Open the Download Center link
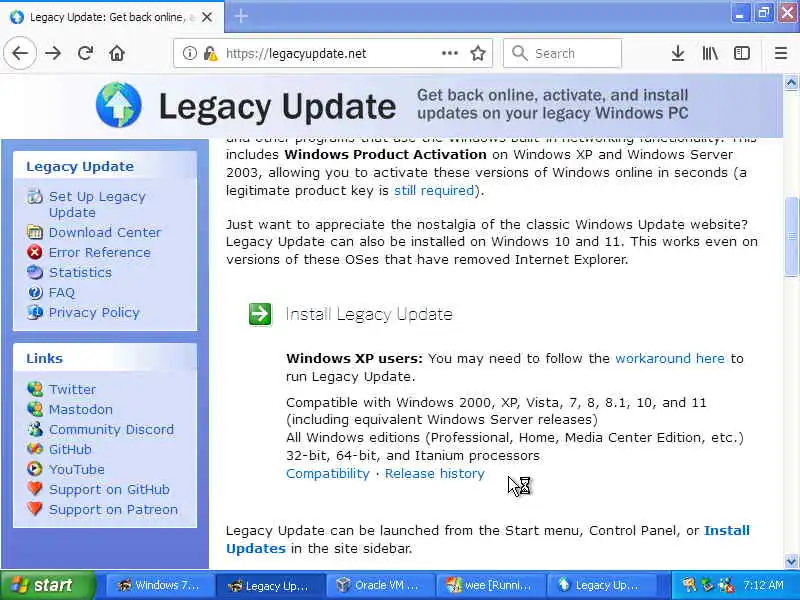800x600 pixels. (105, 233)
